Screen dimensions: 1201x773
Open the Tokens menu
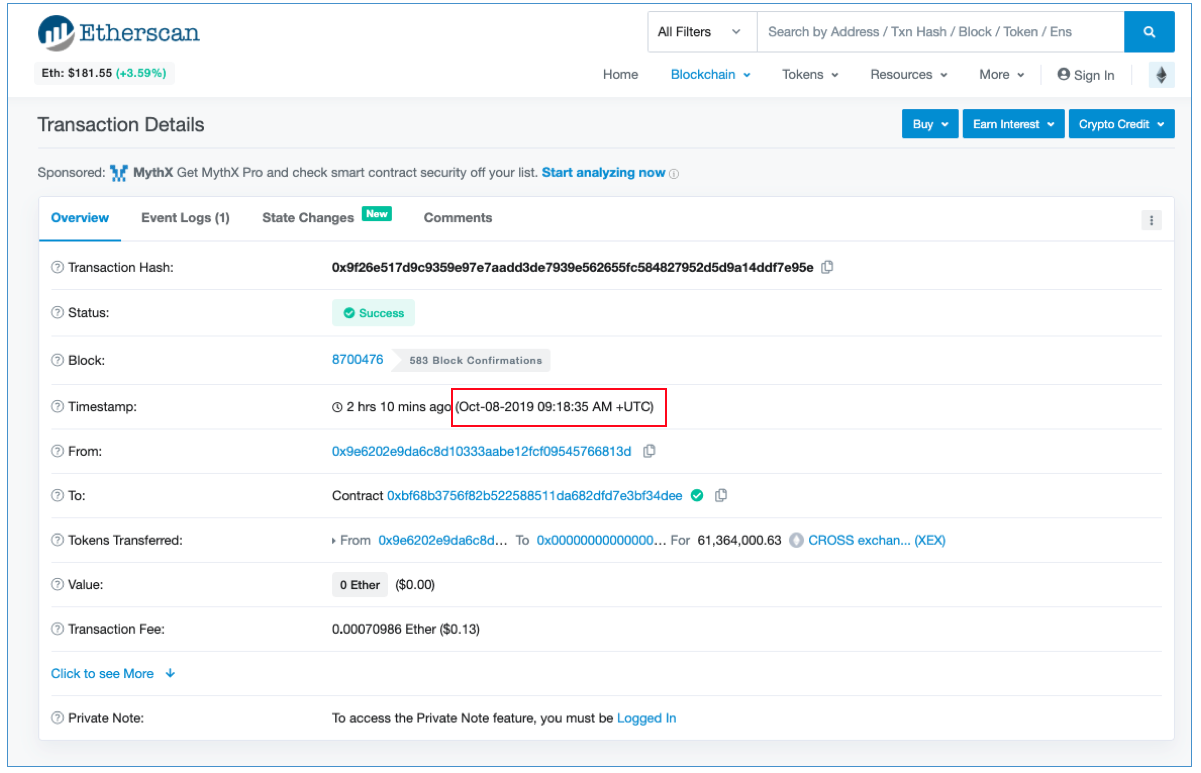coord(810,75)
